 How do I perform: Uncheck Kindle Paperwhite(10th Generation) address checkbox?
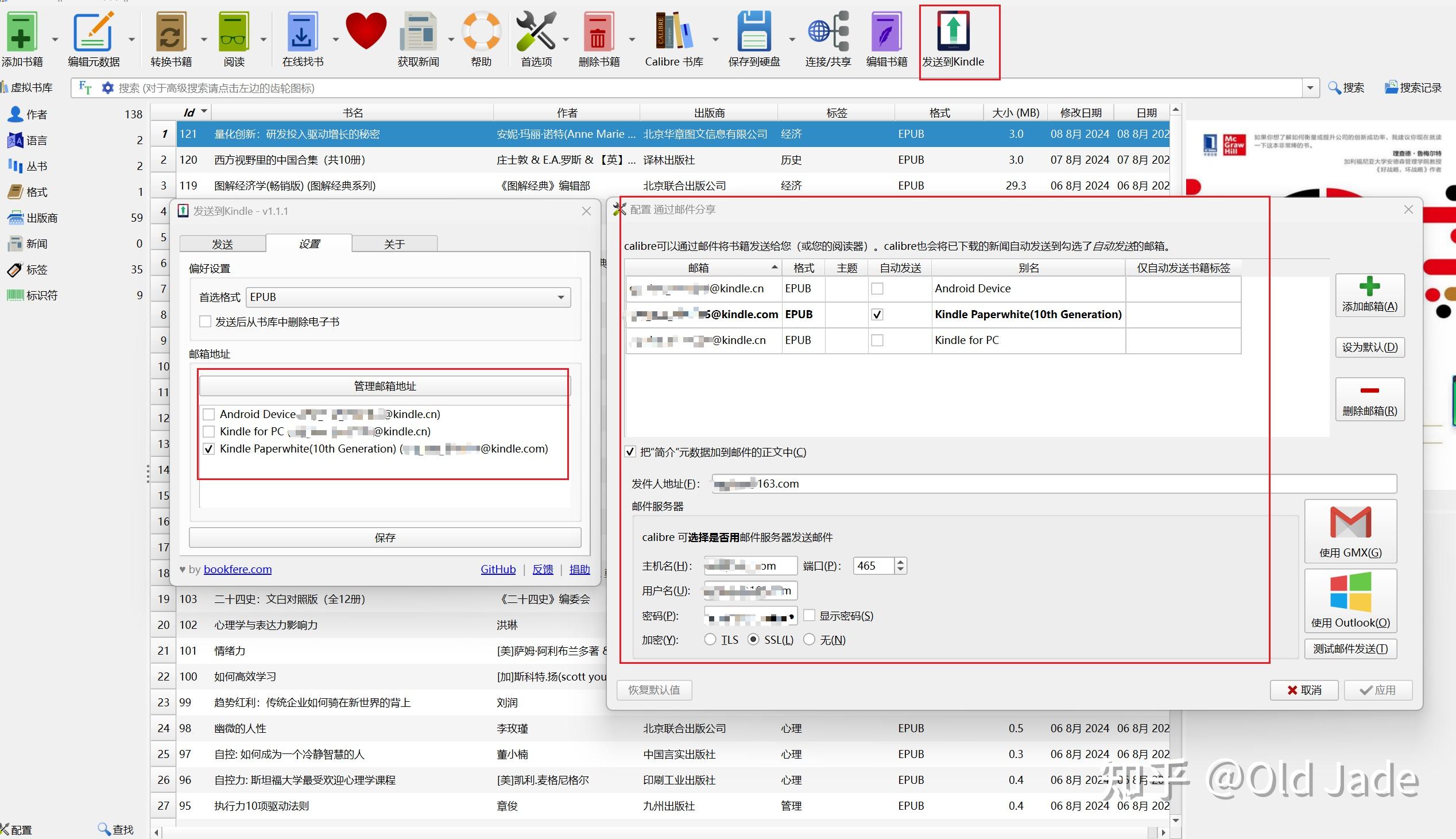coord(209,449)
